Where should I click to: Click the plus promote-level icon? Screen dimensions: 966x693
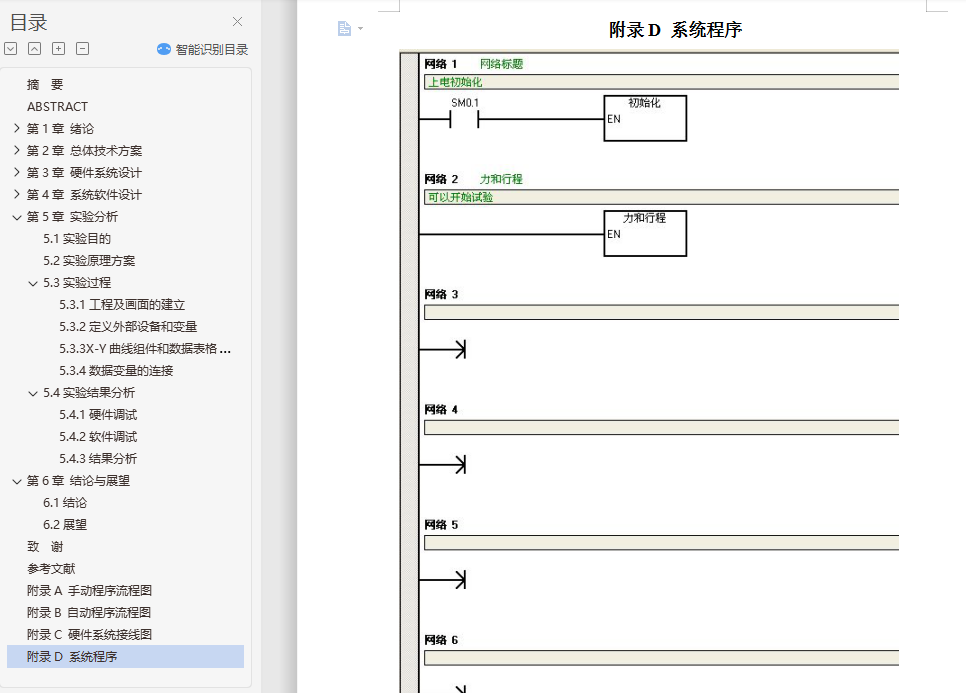click(59, 49)
